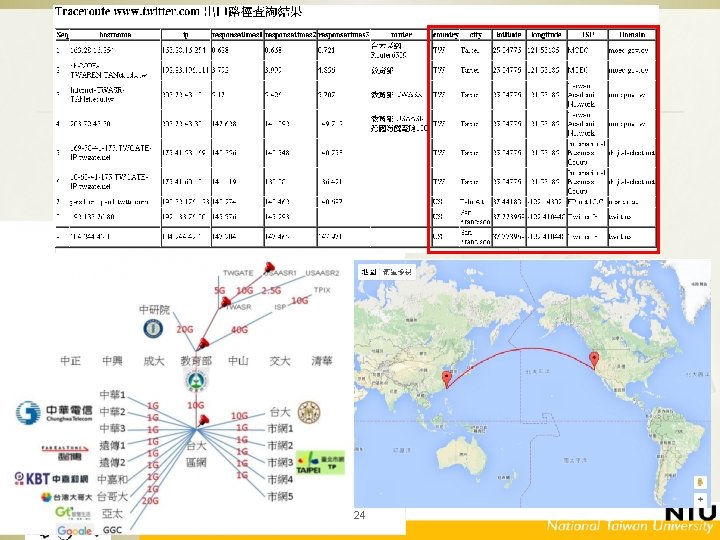This screenshot has width=720, height=540.
Task: Click the red marker above 教育部
Action: tap(202, 343)
